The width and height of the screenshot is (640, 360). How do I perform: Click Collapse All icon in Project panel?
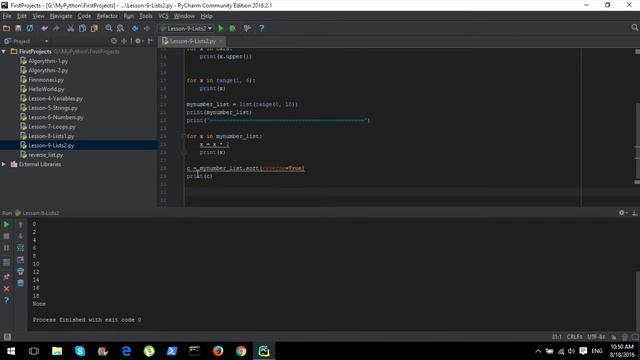124,41
